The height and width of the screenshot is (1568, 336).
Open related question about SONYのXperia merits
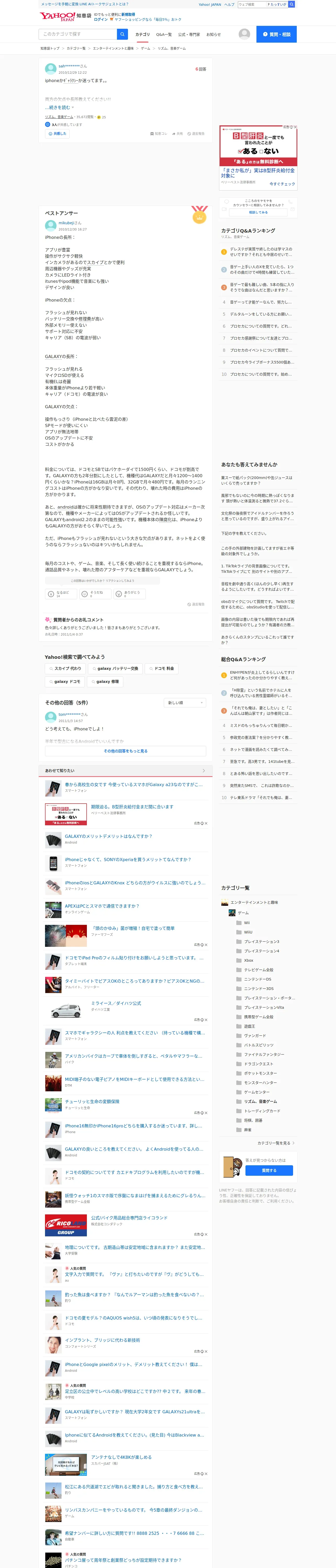pos(127,860)
